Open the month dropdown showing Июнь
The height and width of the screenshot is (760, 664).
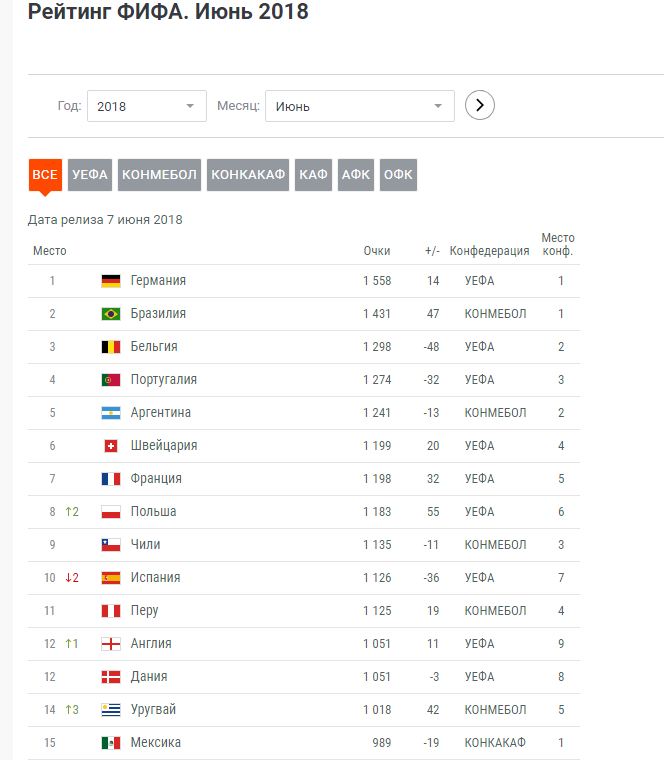pyautogui.click(x=359, y=106)
